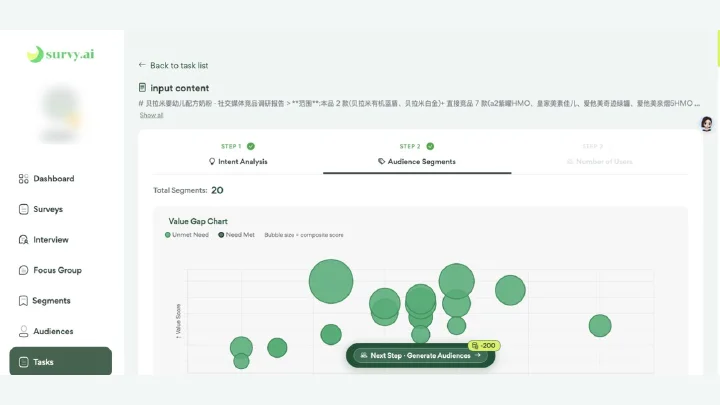Click Next Step Generate Audiences button

click(420, 355)
